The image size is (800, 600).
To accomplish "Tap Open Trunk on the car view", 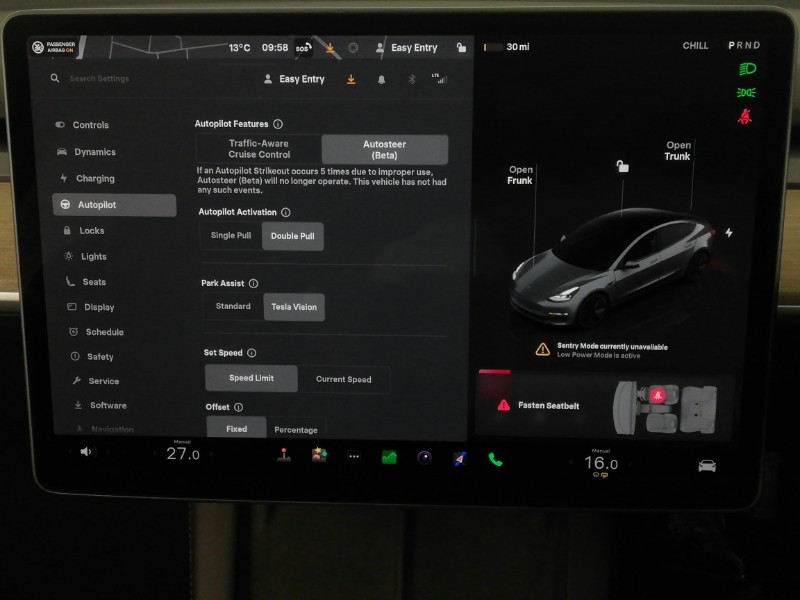I will click(x=676, y=152).
